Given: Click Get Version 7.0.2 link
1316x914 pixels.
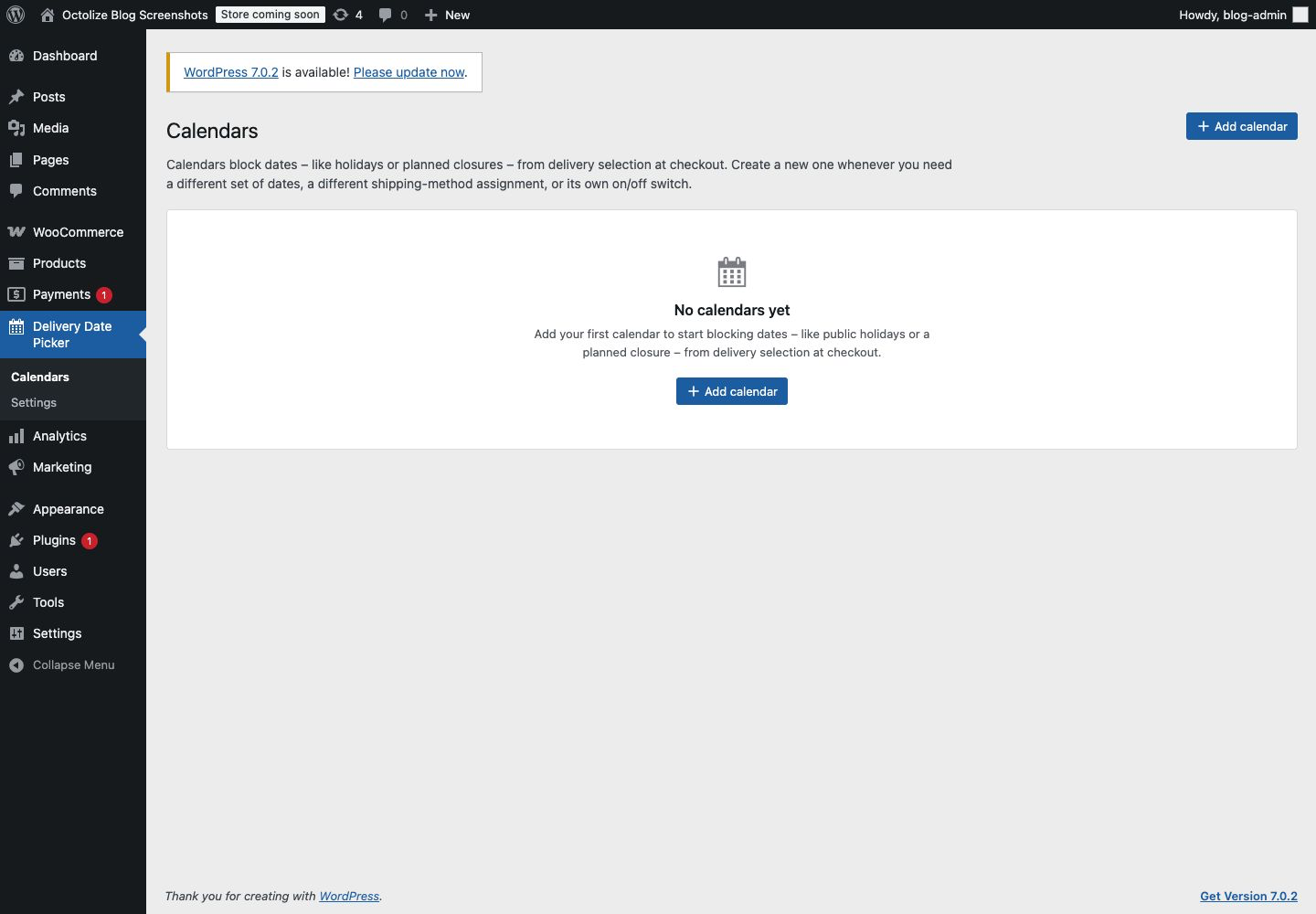Looking at the screenshot, I should (x=1248, y=896).
